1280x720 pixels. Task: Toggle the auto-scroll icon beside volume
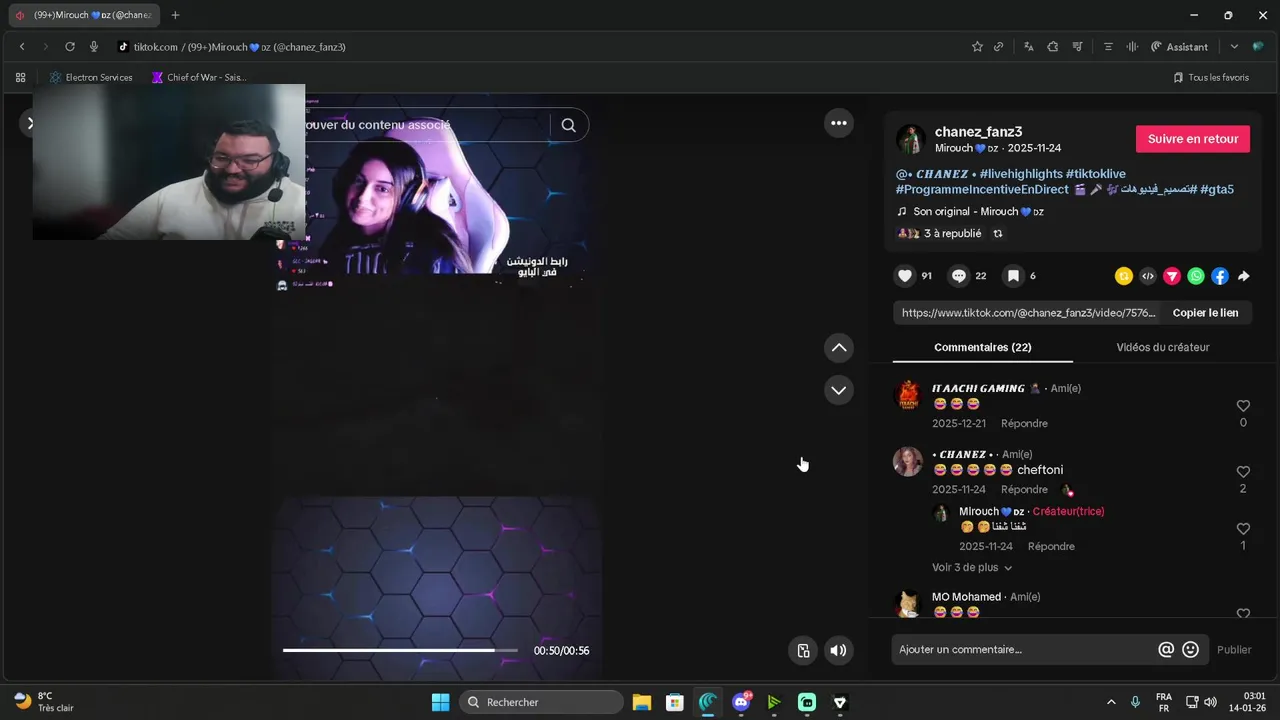click(x=803, y=650)
